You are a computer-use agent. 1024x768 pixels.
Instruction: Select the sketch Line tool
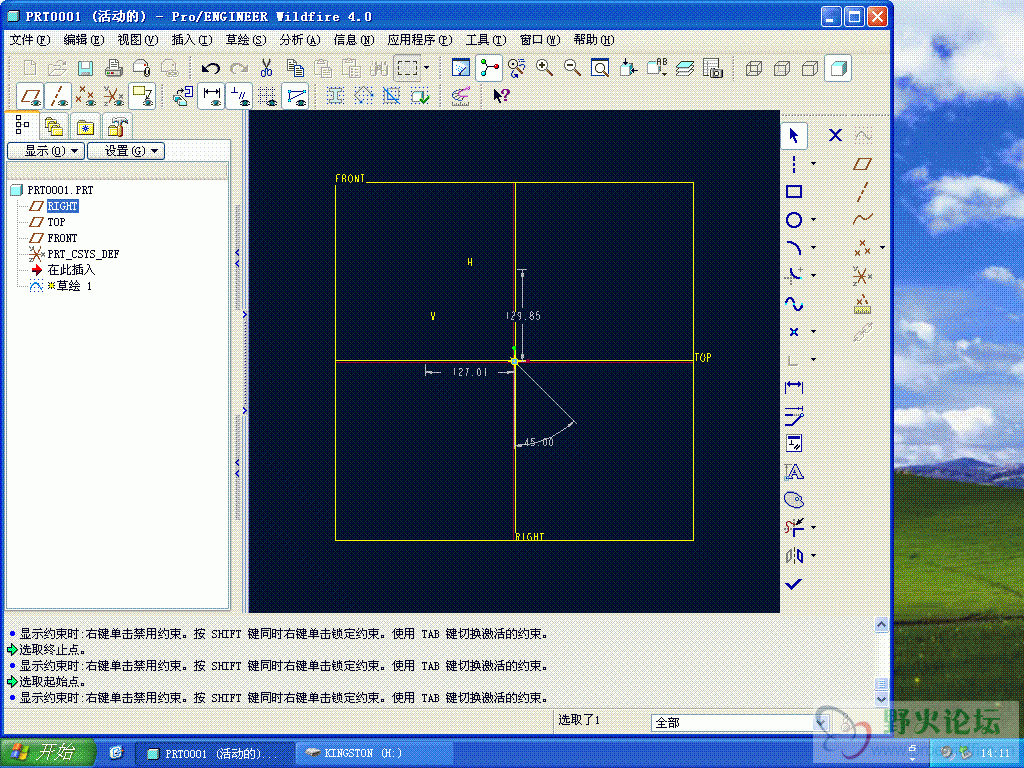point(794,164)
